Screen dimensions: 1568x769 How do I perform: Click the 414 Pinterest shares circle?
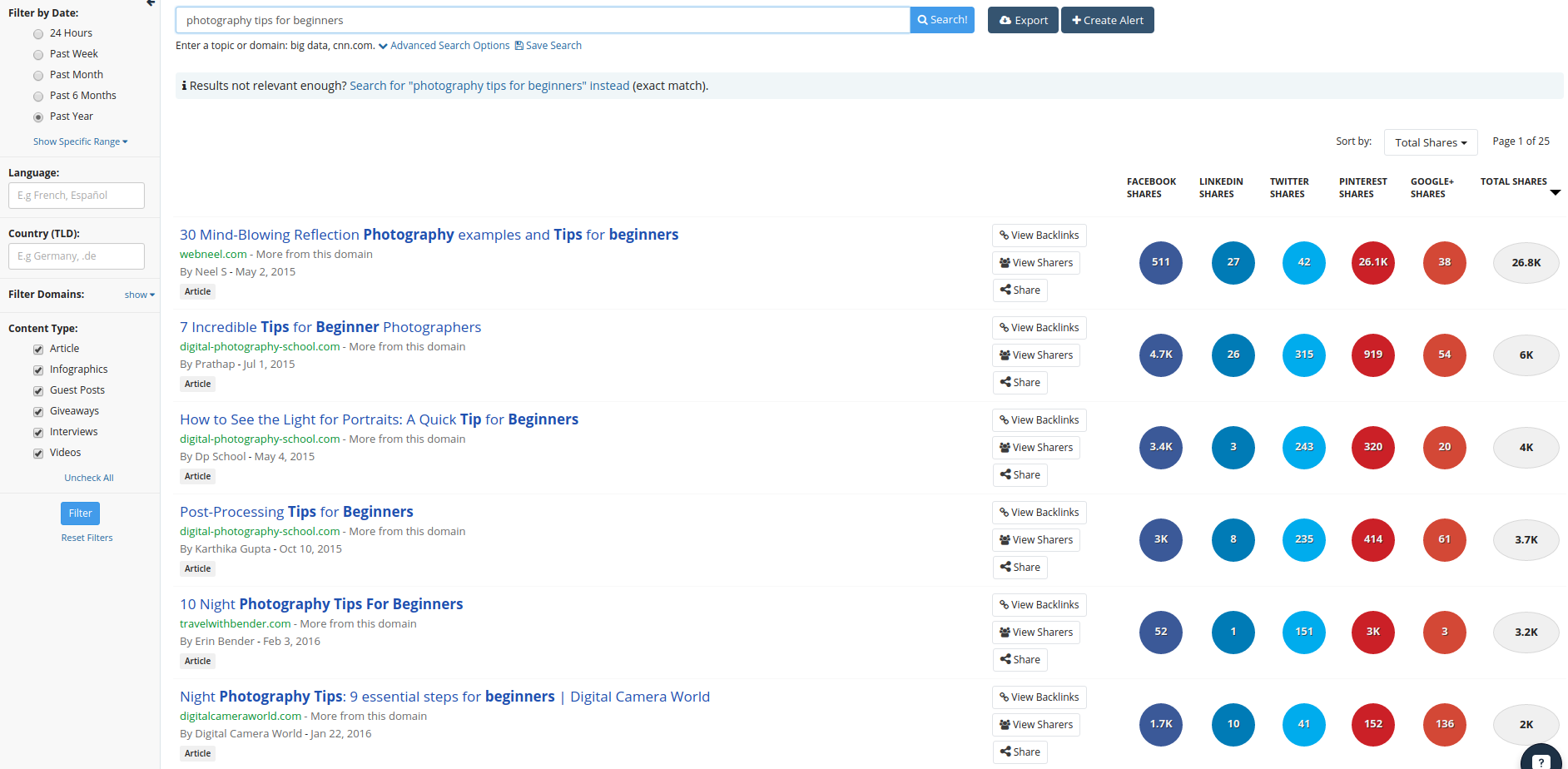pyautogui.click(x=1372, y=539)
